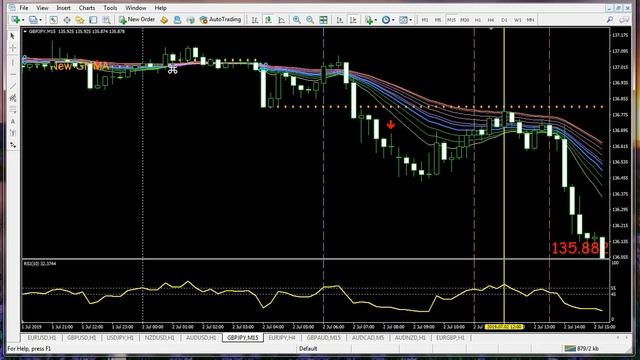Image resolution: width=640 pixels, height=360 pixels.
Task: Select the M15 timeframe
Action: 451,20
